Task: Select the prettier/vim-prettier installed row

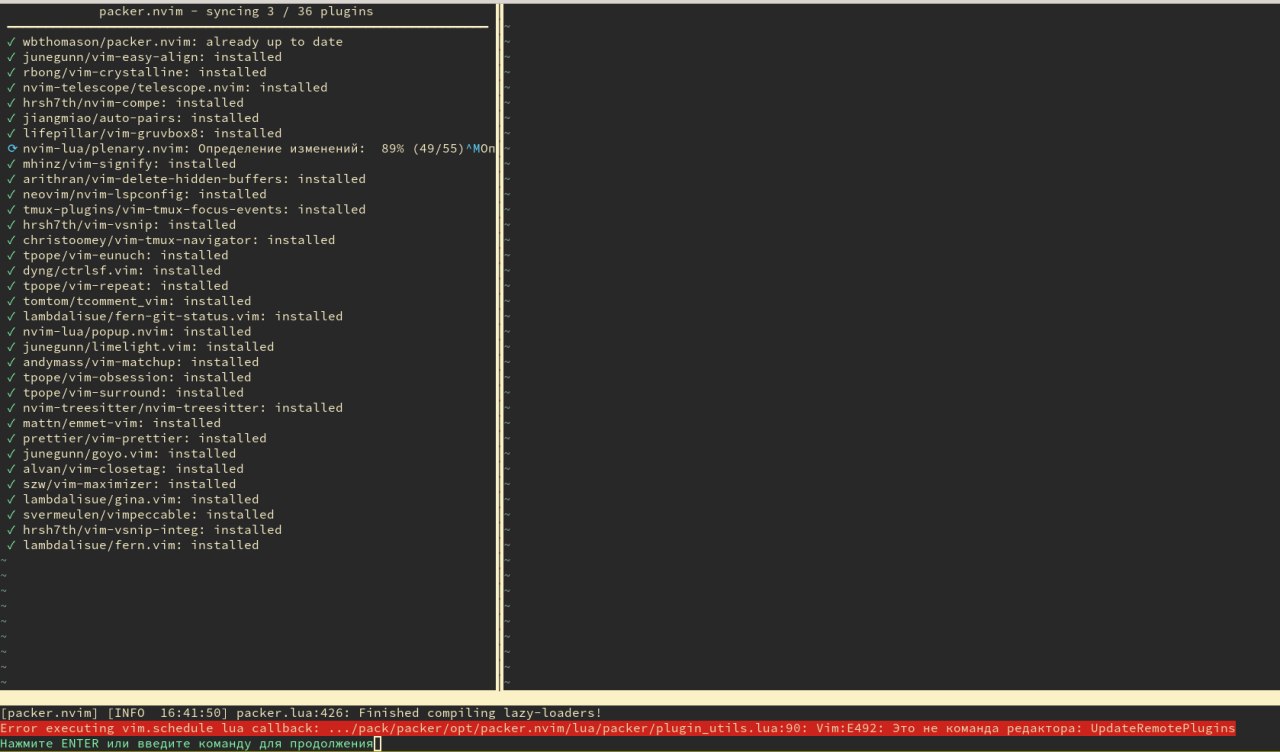Action: [x=137, y=438]
